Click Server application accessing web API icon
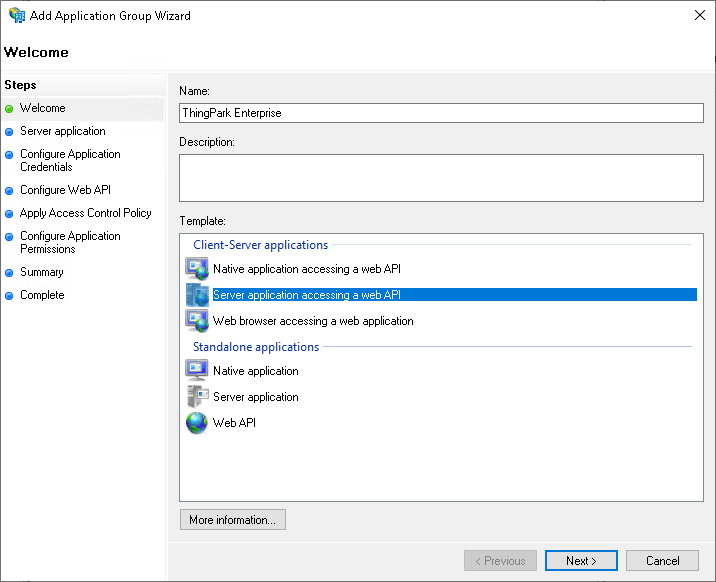Viewport: 716px width, 582px height. (196, 295)
